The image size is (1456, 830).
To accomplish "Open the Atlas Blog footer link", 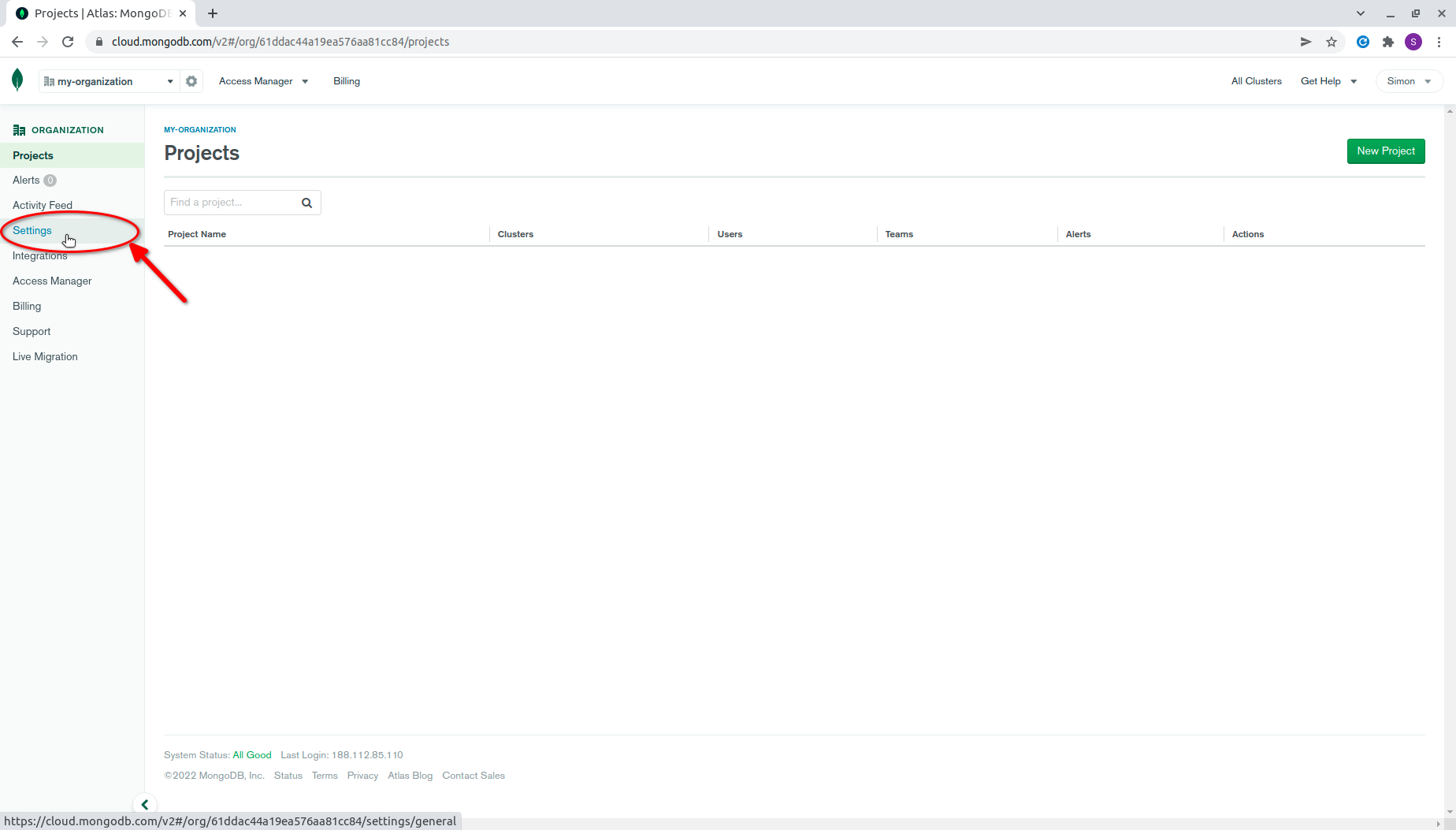I will [410, 776].
